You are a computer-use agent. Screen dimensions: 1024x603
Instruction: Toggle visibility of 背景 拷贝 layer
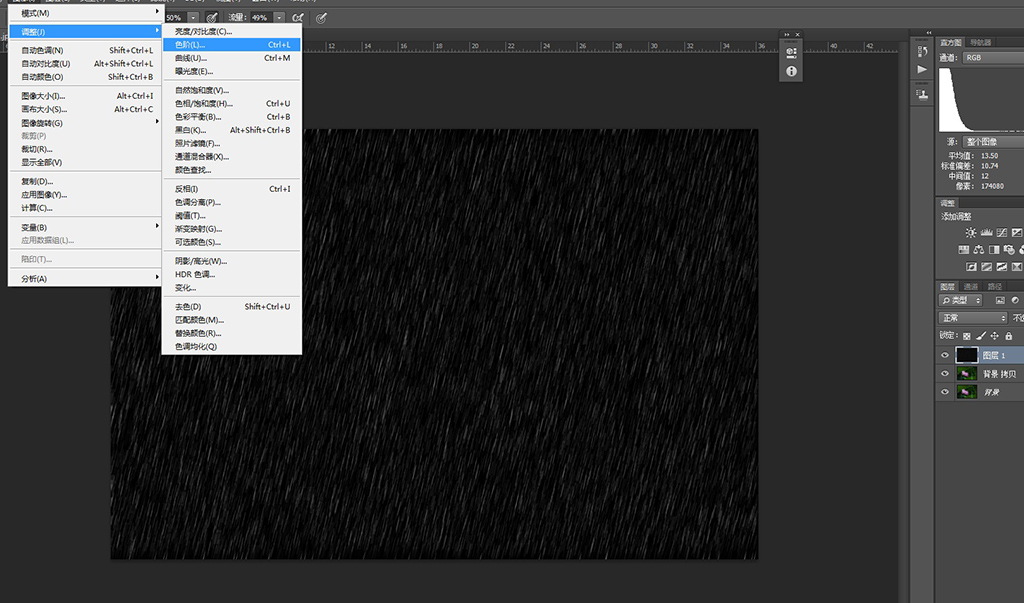tap(945, 374)
